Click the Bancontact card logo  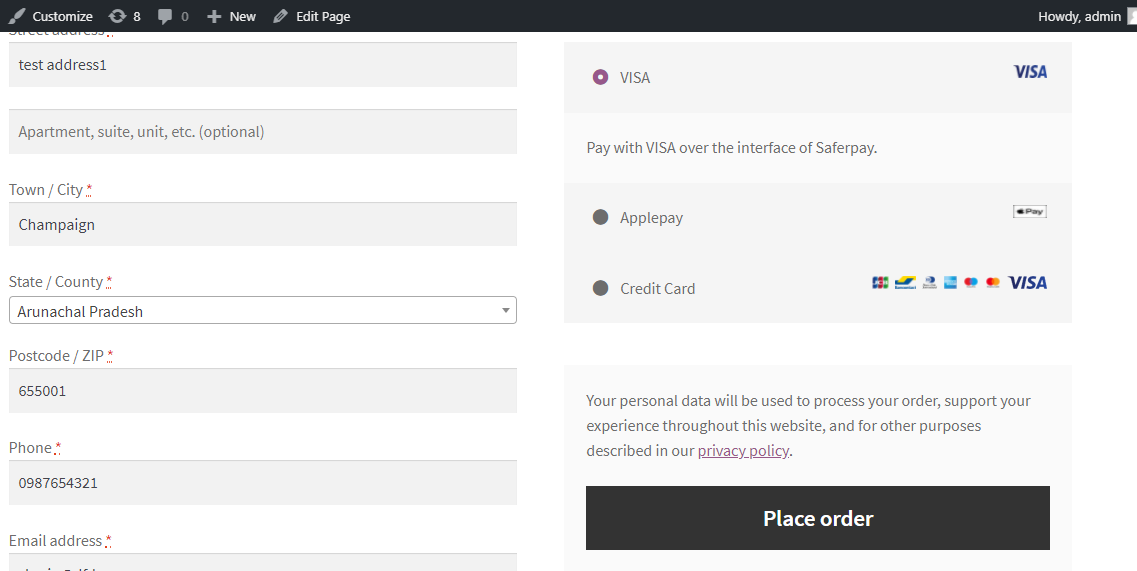point(905,283)
